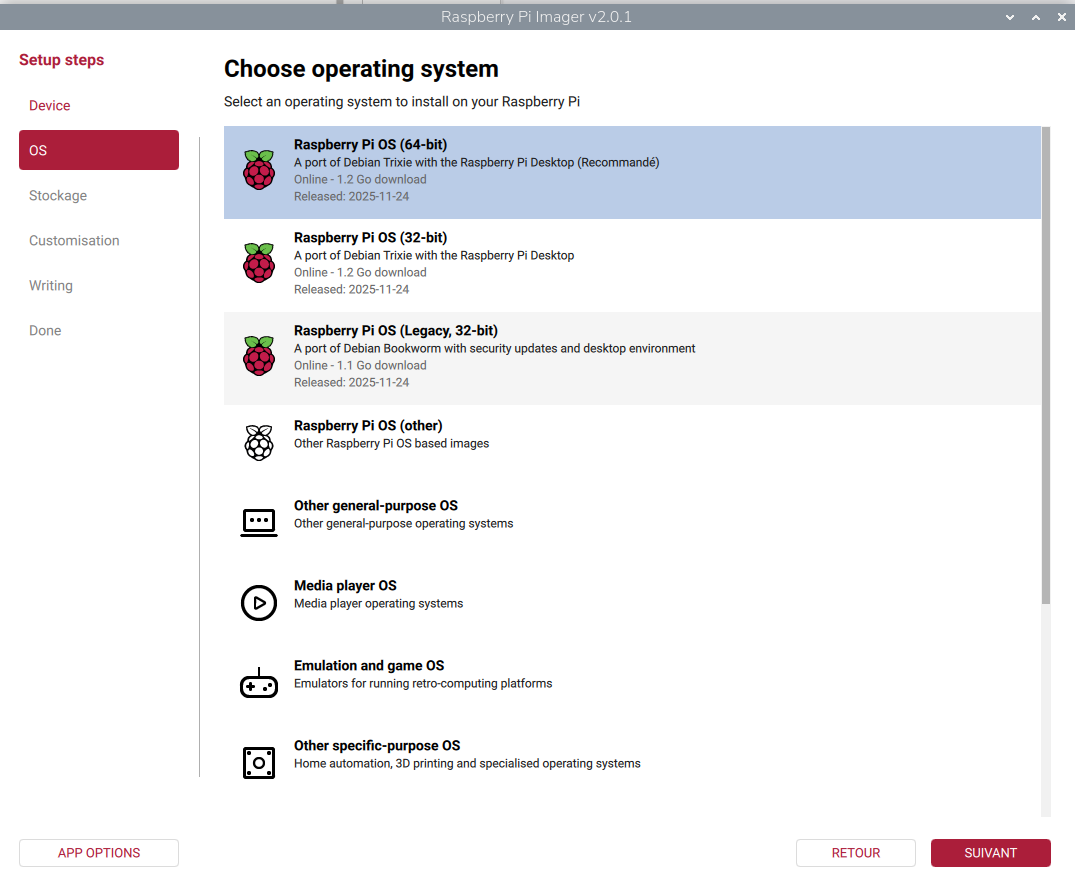
Task: Expand the Other general-purpose OS category
Action: [375, 506]
